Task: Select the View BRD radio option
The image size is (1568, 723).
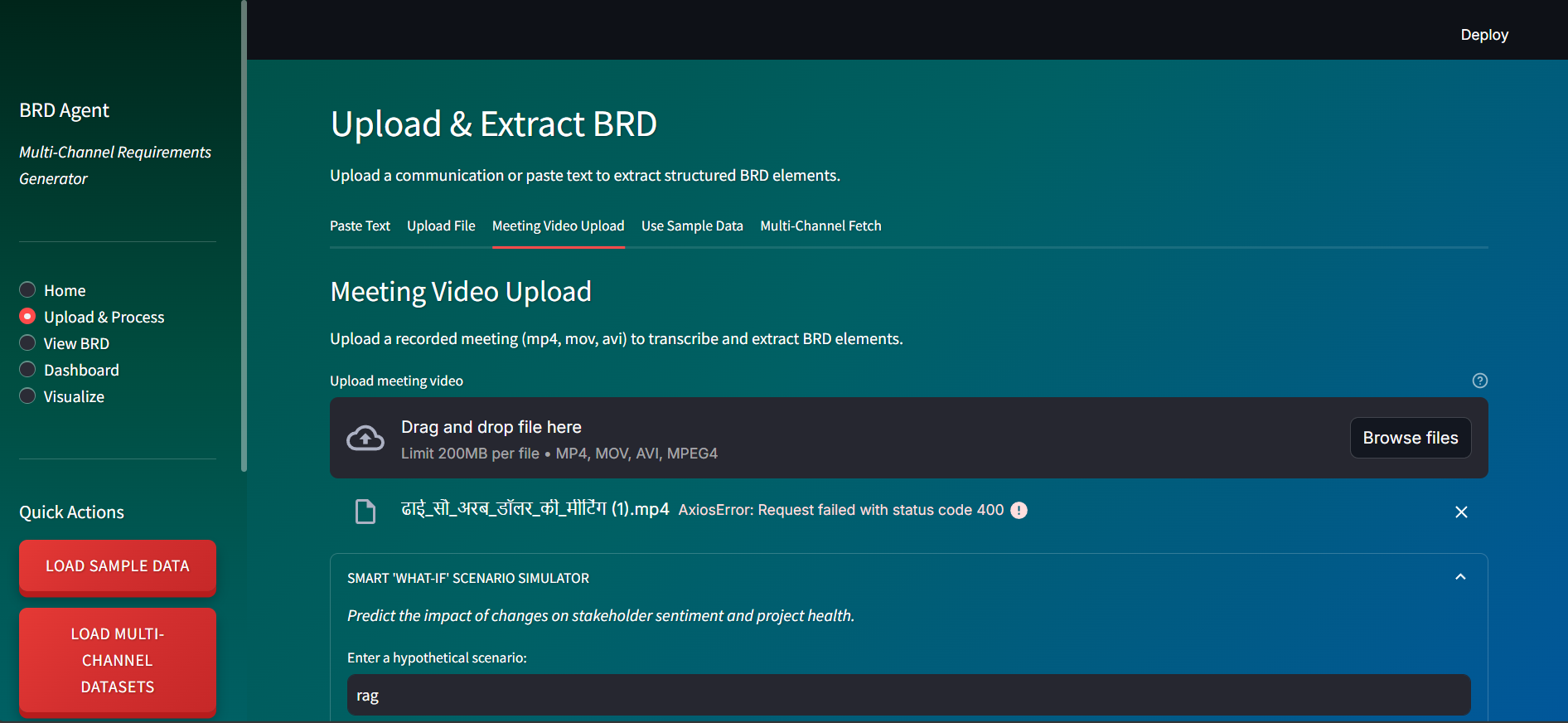Action: pos(27,343)
